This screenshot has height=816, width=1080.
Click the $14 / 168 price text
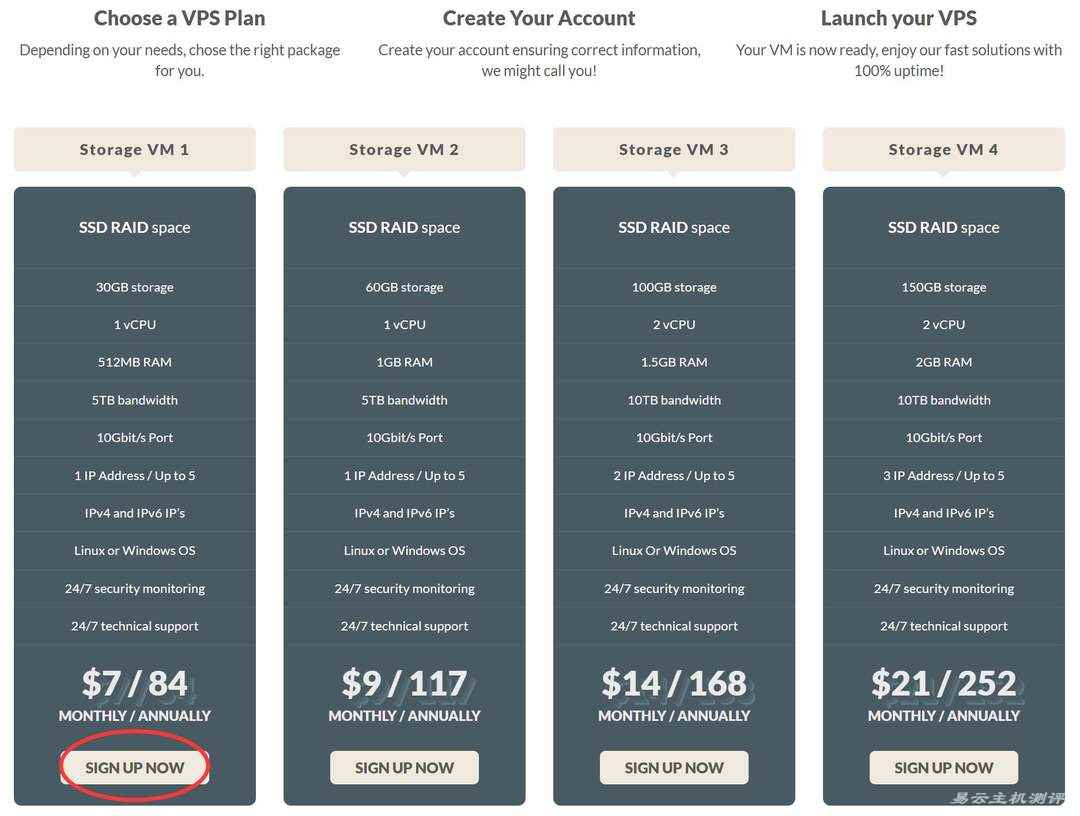click(x=674, y=684)
